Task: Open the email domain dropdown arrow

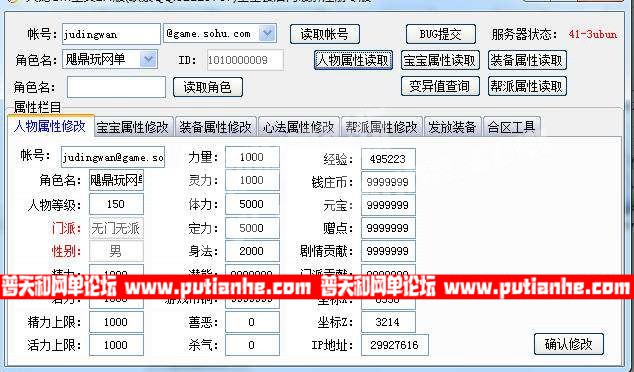Action: pyautogui.click(x=267, y=34)
